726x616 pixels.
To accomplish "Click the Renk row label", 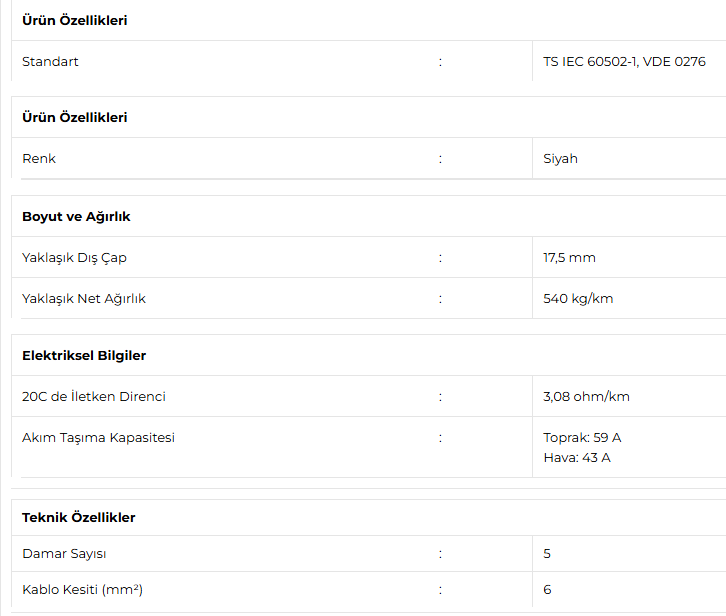I will click(39, 159).
